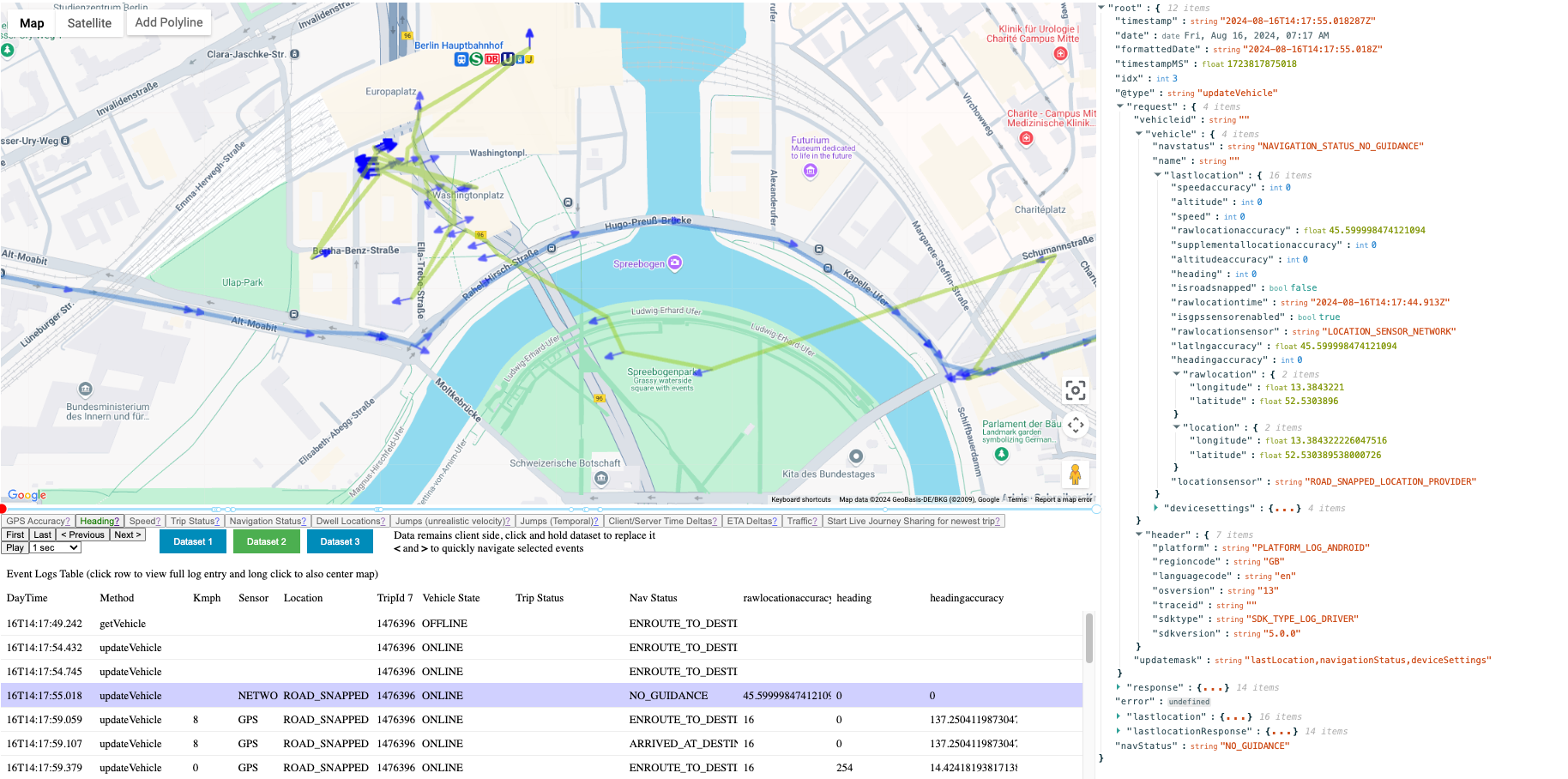Jump to the First log event
The width and height of the screenshot is (1568, 779).
pyautogui.click(x=15, y=534)
